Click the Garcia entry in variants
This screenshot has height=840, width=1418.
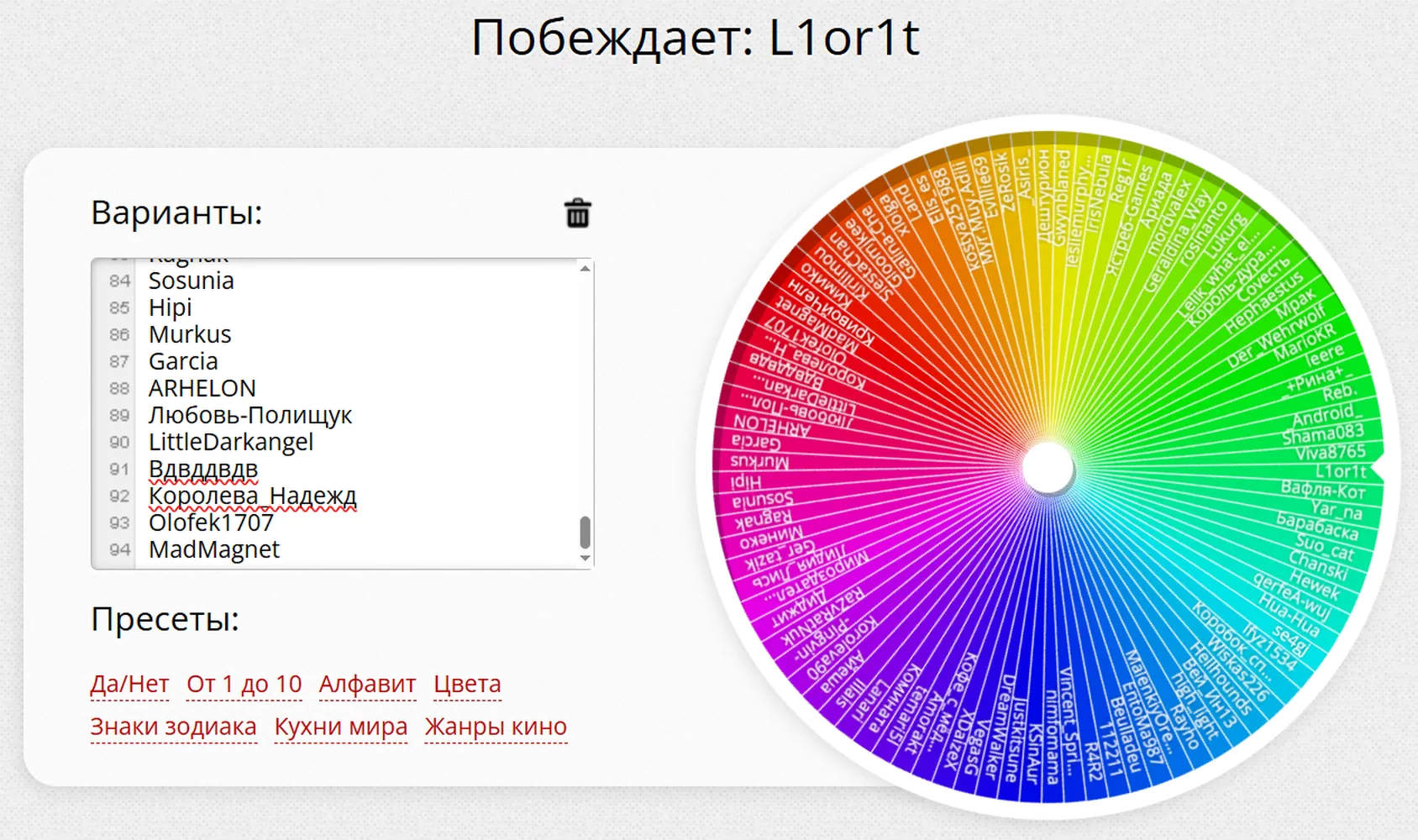pos(183,361)
